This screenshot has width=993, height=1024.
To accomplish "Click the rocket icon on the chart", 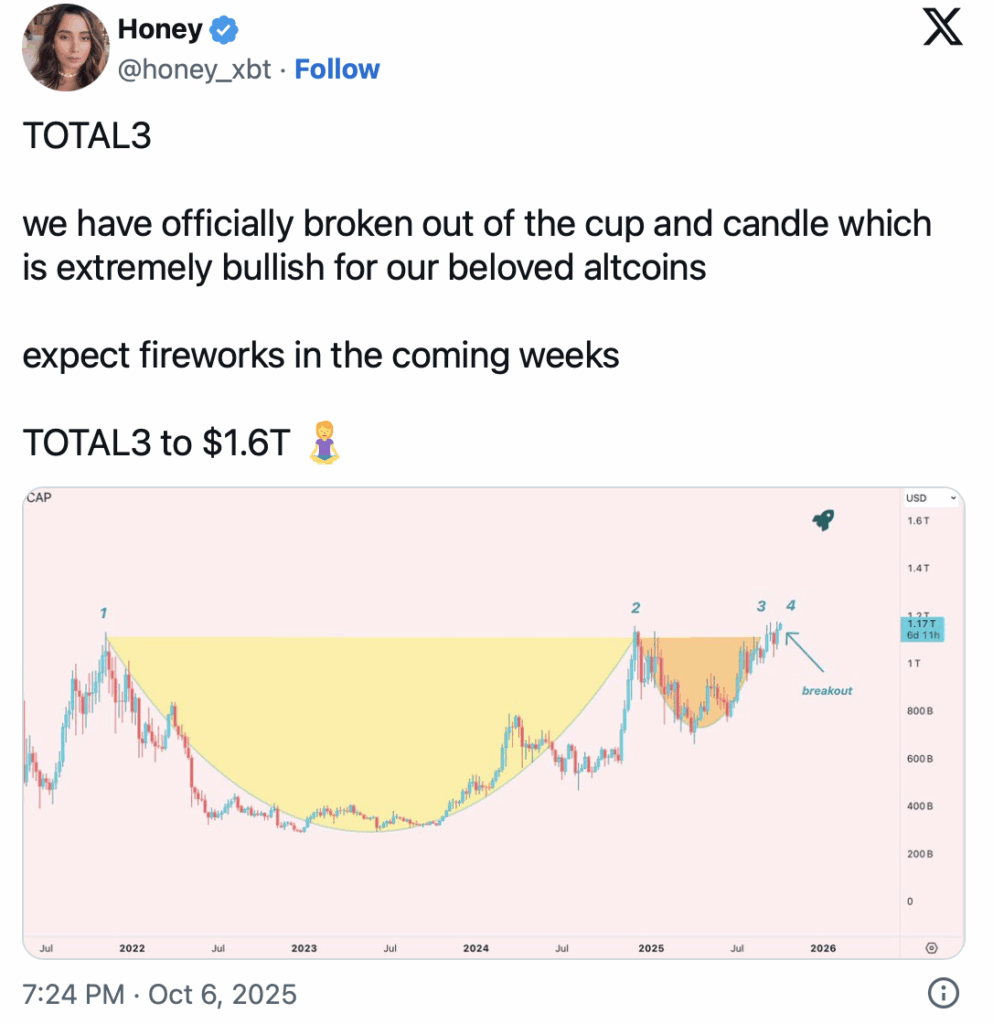I will [x=823, y=520].
